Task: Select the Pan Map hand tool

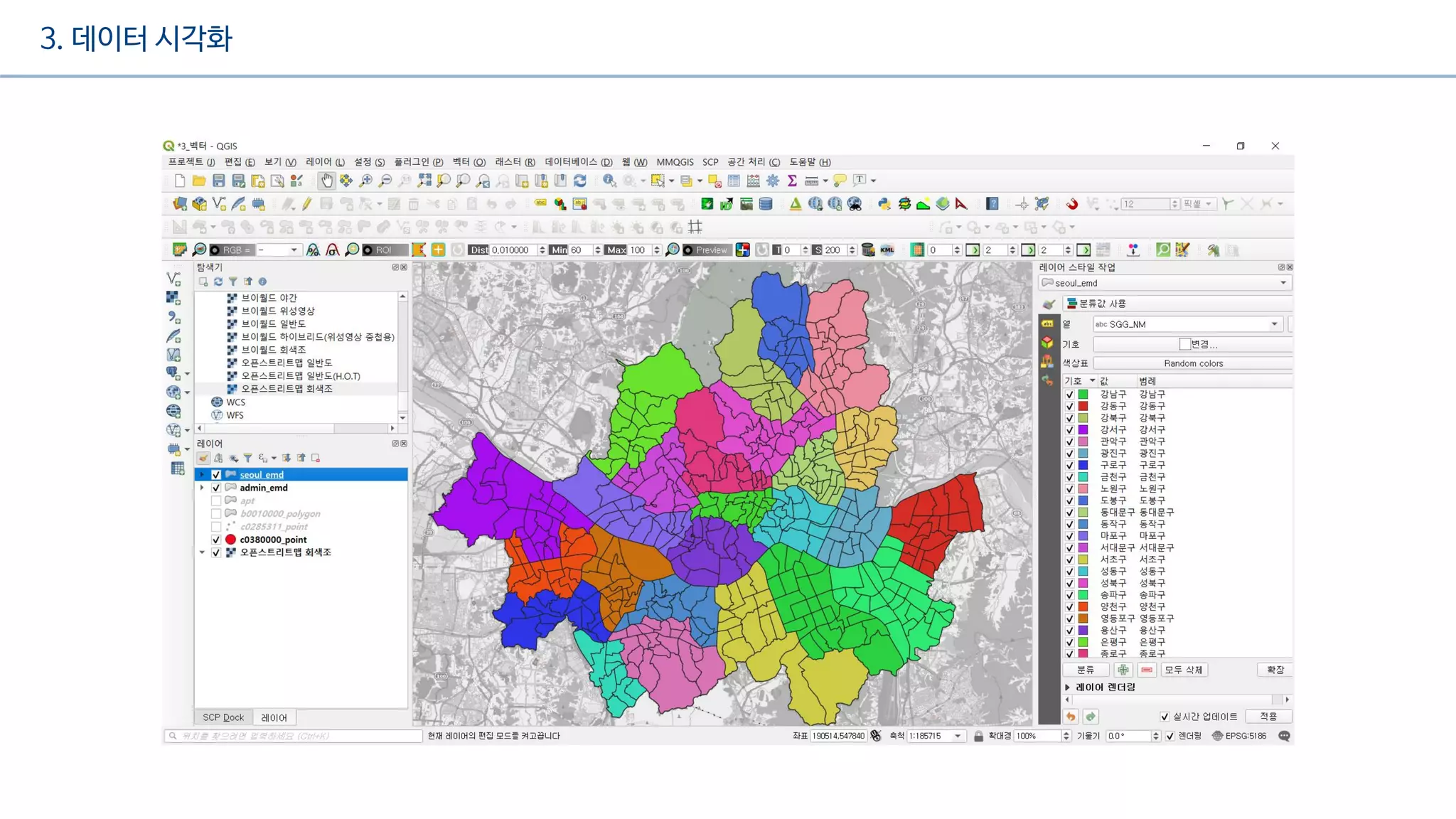Action: [x=326, y=181]
